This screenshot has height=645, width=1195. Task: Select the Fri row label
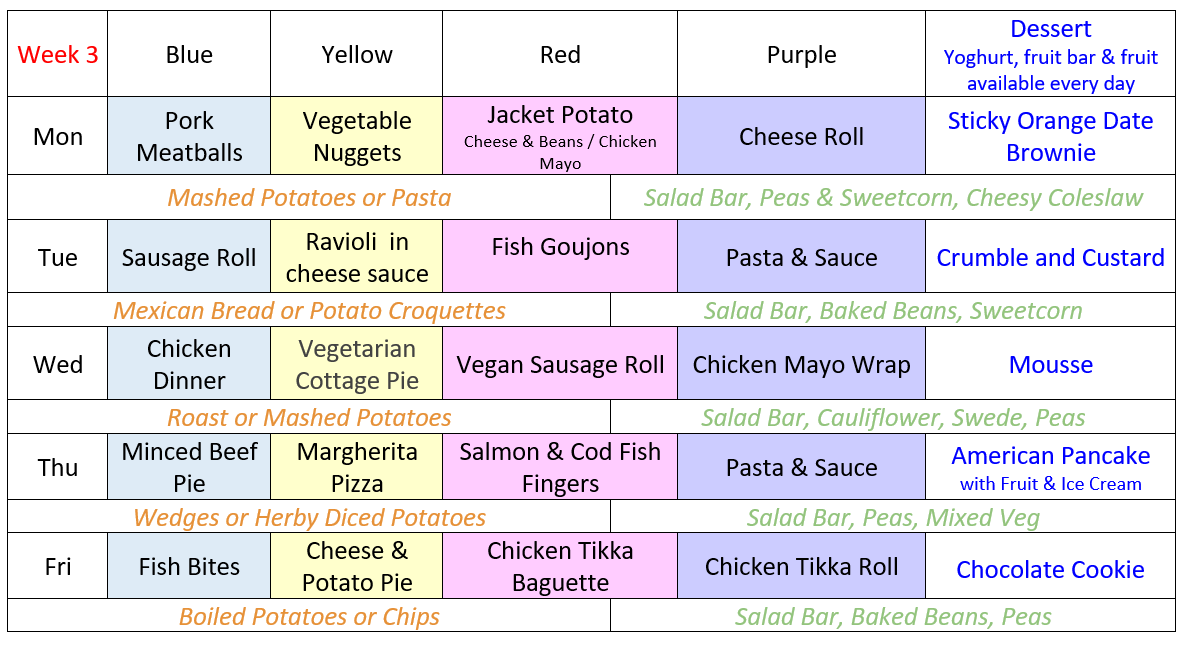58,566
